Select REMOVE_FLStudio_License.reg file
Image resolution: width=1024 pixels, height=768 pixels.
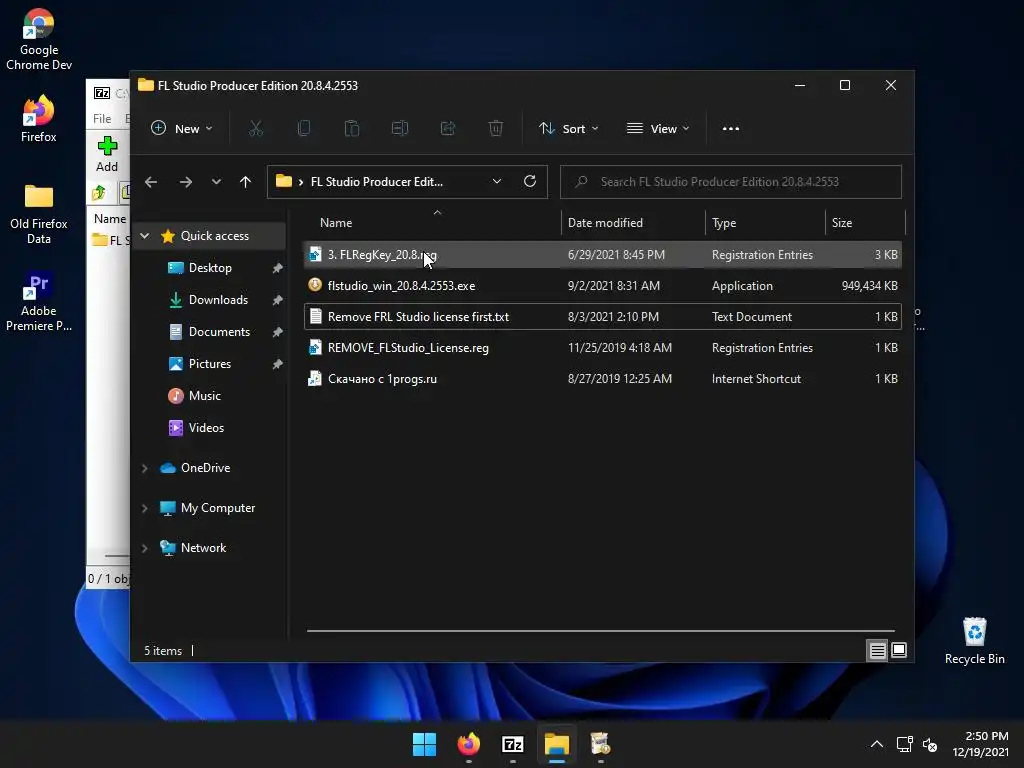[603, 347]
